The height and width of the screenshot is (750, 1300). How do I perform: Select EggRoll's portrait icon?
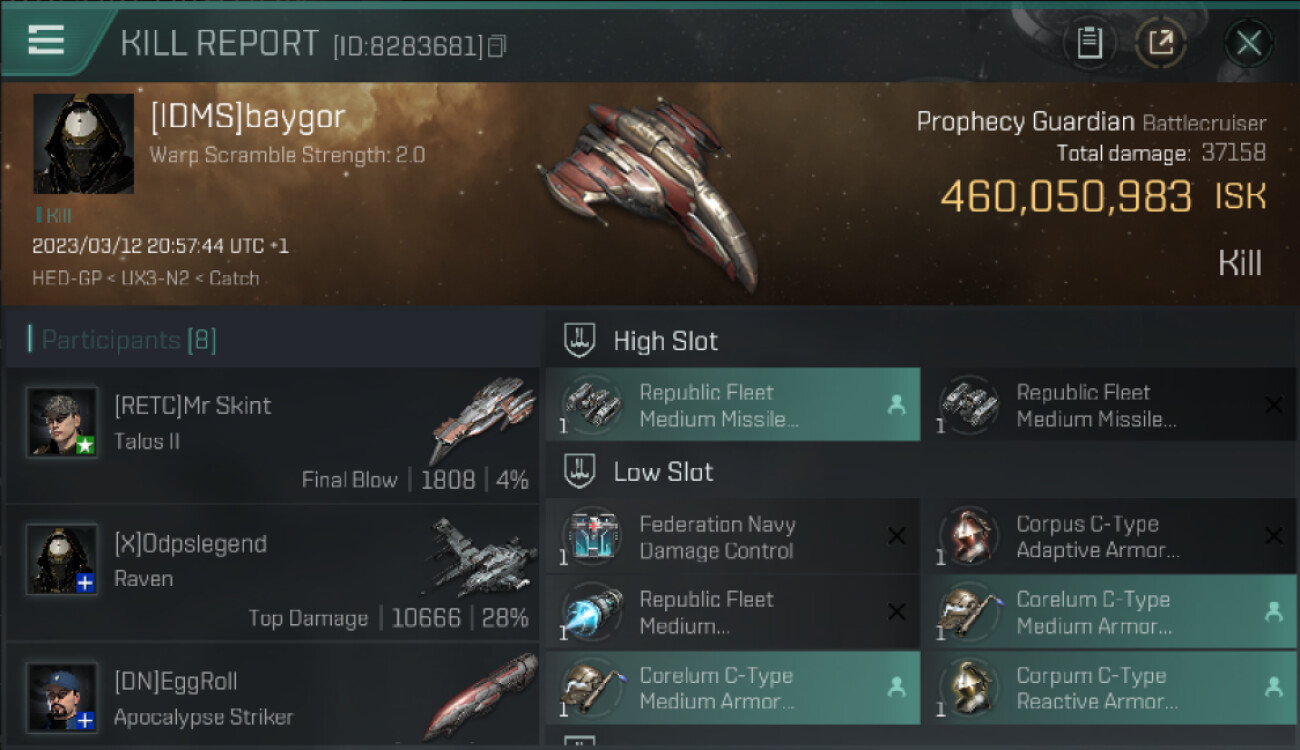point(62,696)
